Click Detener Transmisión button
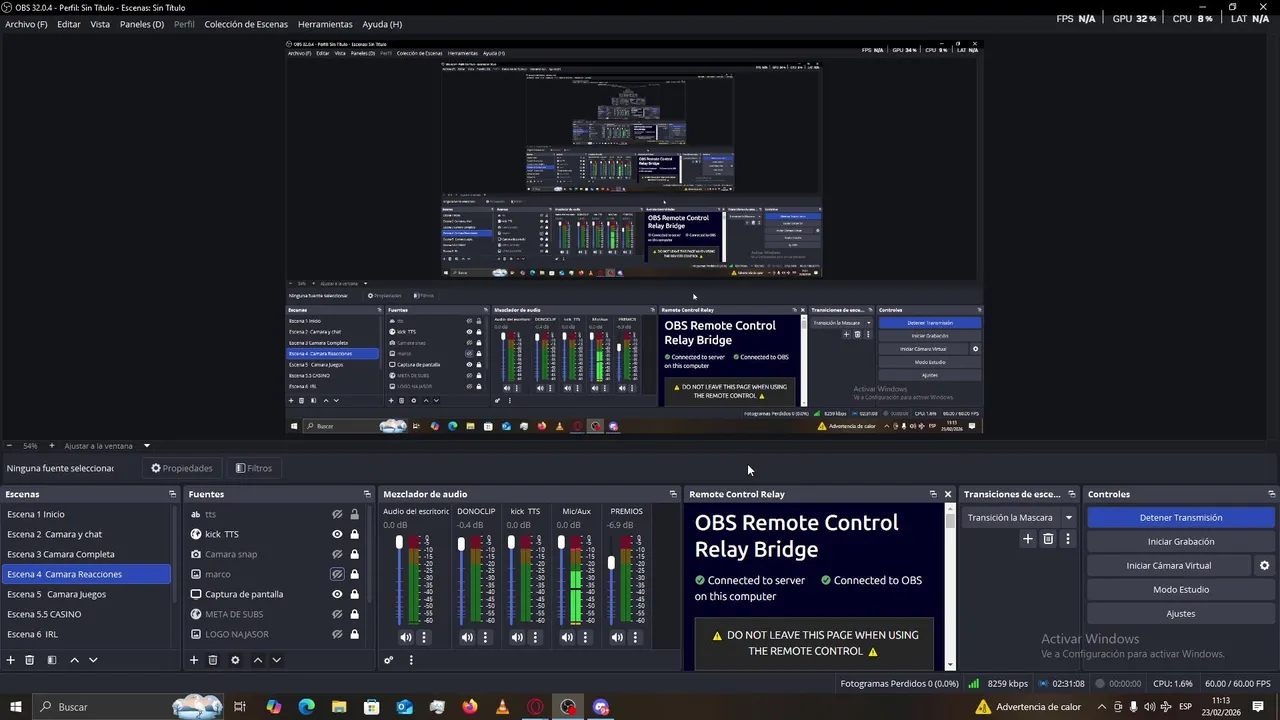Image resolution: width=1280 pixels, height=720 pixels. pyautogui.click(x=1180, y=518)
